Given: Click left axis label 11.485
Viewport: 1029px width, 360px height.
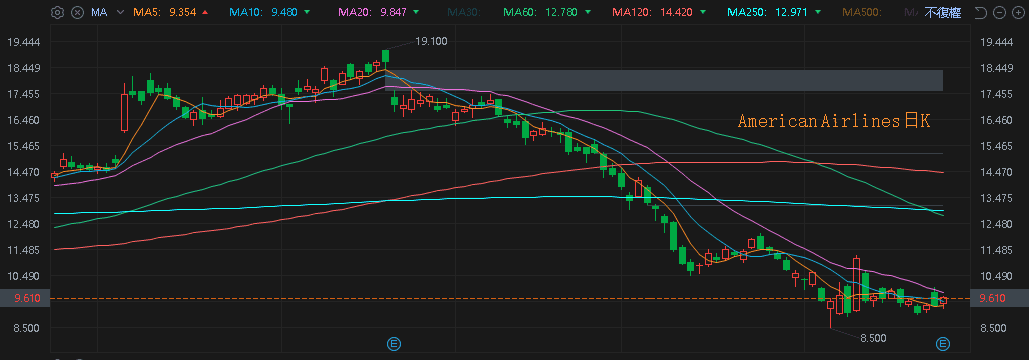Looking at the screenshot, I should click(24, 250).
